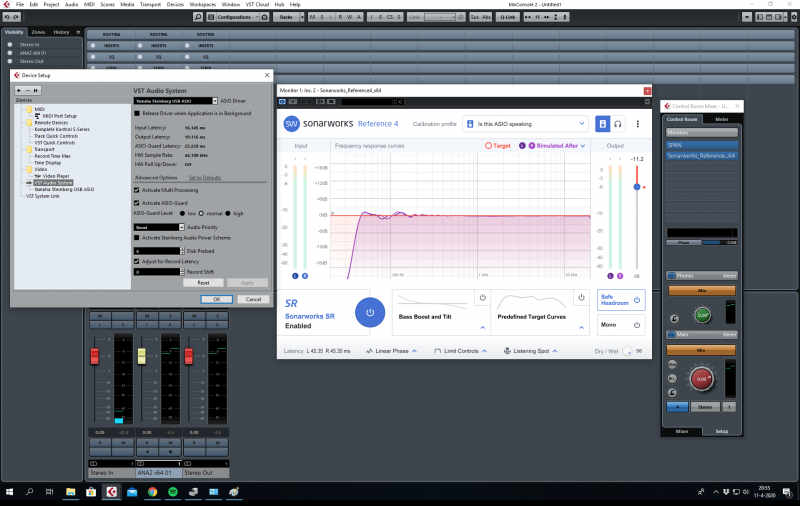Select Yamaha Steinberg USB ASIO device
The height and width of the screenshot is (506, 800).
pyautogui.click(x=64, y=189)
